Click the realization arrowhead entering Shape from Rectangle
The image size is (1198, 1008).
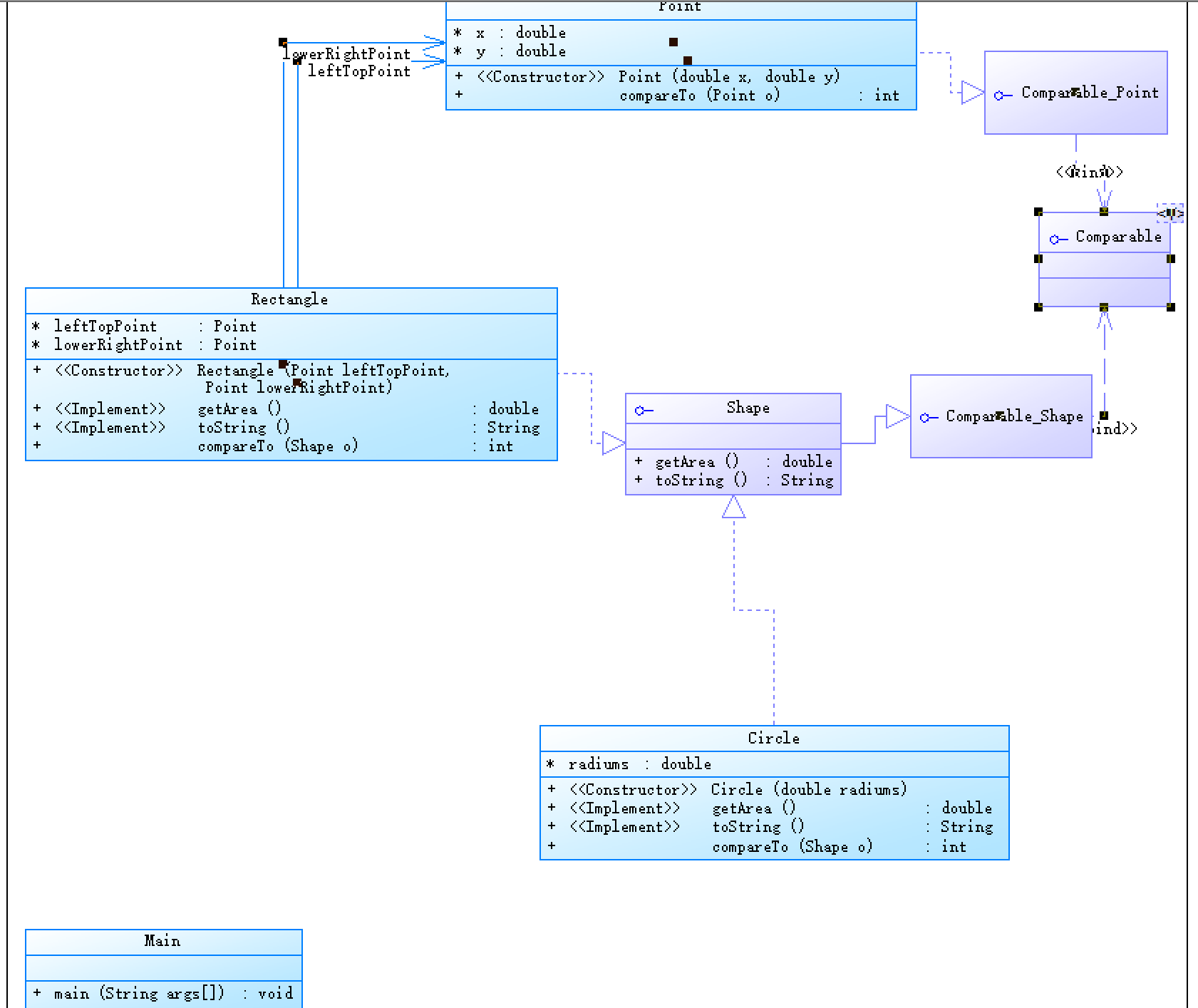click(613, 443)
